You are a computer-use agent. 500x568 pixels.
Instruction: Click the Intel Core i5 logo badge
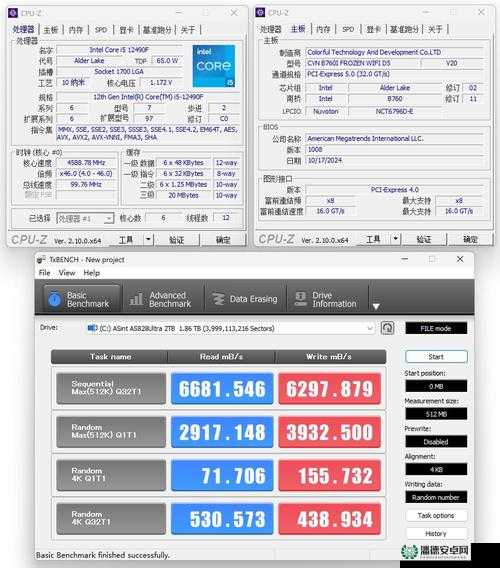pyautogui.click(x=214, y=66)
